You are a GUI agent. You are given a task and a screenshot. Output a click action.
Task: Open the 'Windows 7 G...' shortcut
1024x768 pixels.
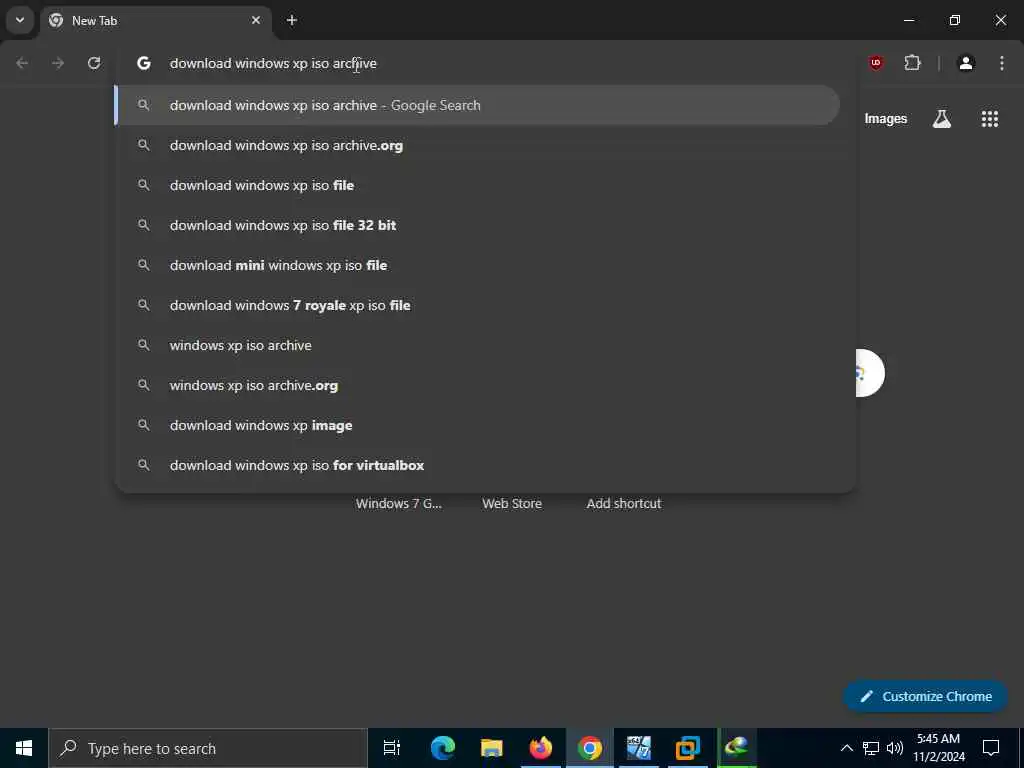(x=398, y=504)
